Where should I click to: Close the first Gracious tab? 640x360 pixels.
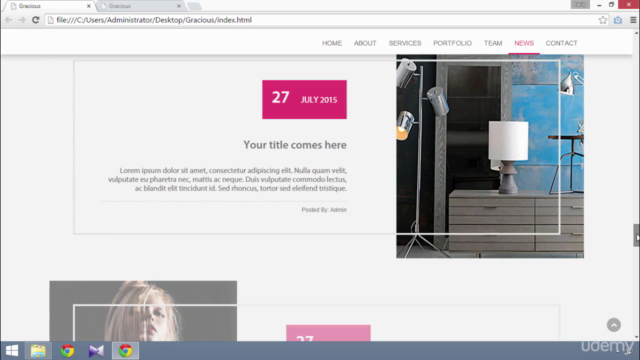point(89,6)
